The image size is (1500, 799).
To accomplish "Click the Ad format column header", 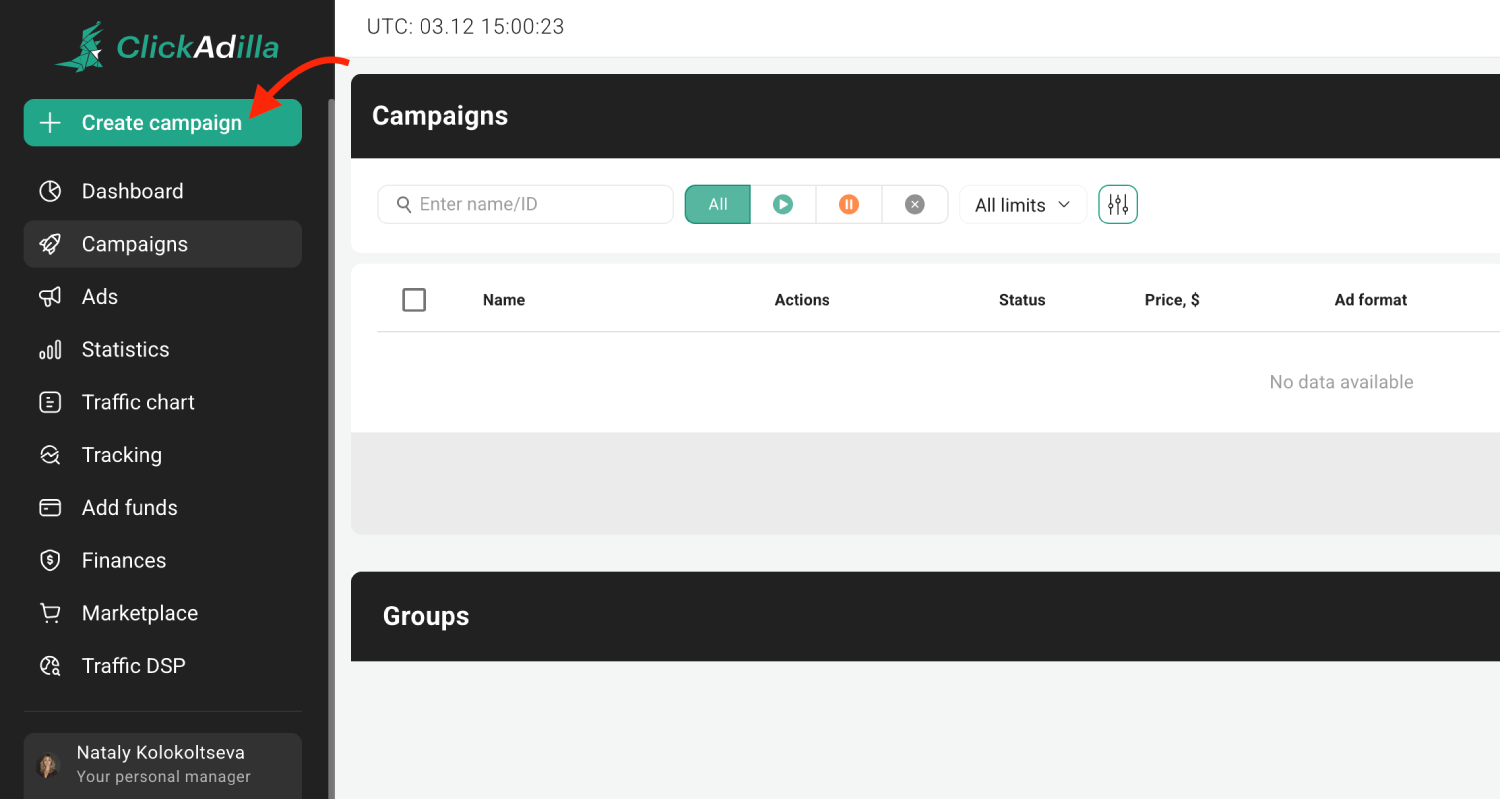I will [1371, 300].
